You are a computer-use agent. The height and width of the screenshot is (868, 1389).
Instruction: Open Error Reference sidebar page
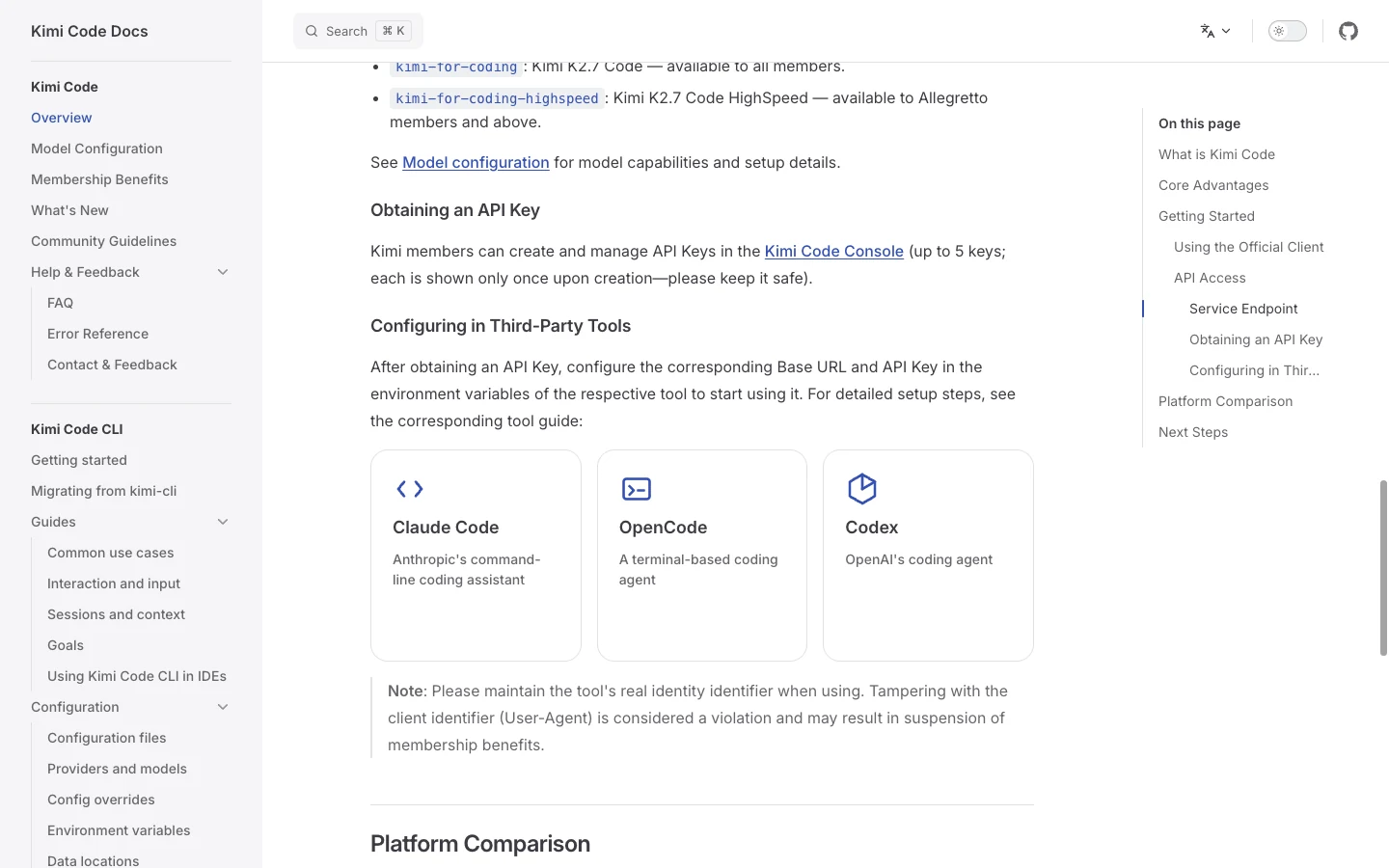point(97,334)
